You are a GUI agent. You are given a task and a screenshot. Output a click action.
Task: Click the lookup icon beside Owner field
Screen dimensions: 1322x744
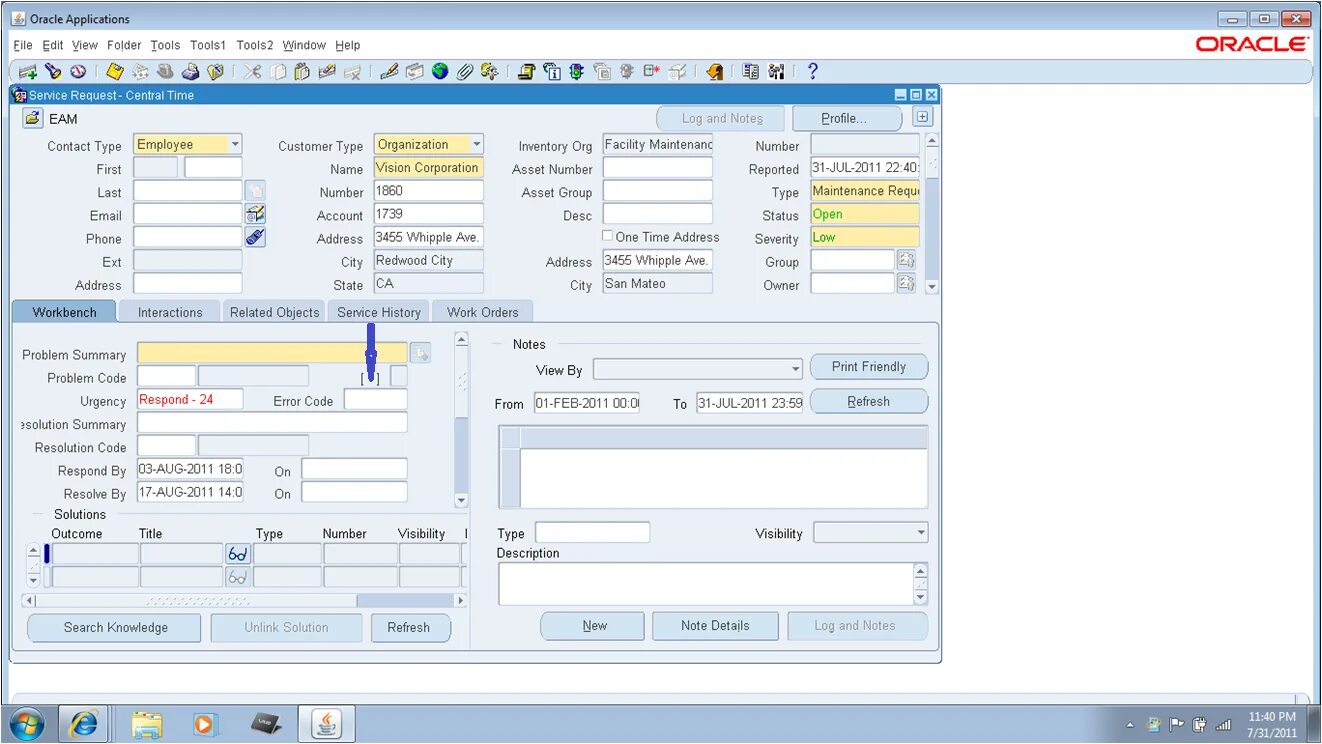coord(906,283)
